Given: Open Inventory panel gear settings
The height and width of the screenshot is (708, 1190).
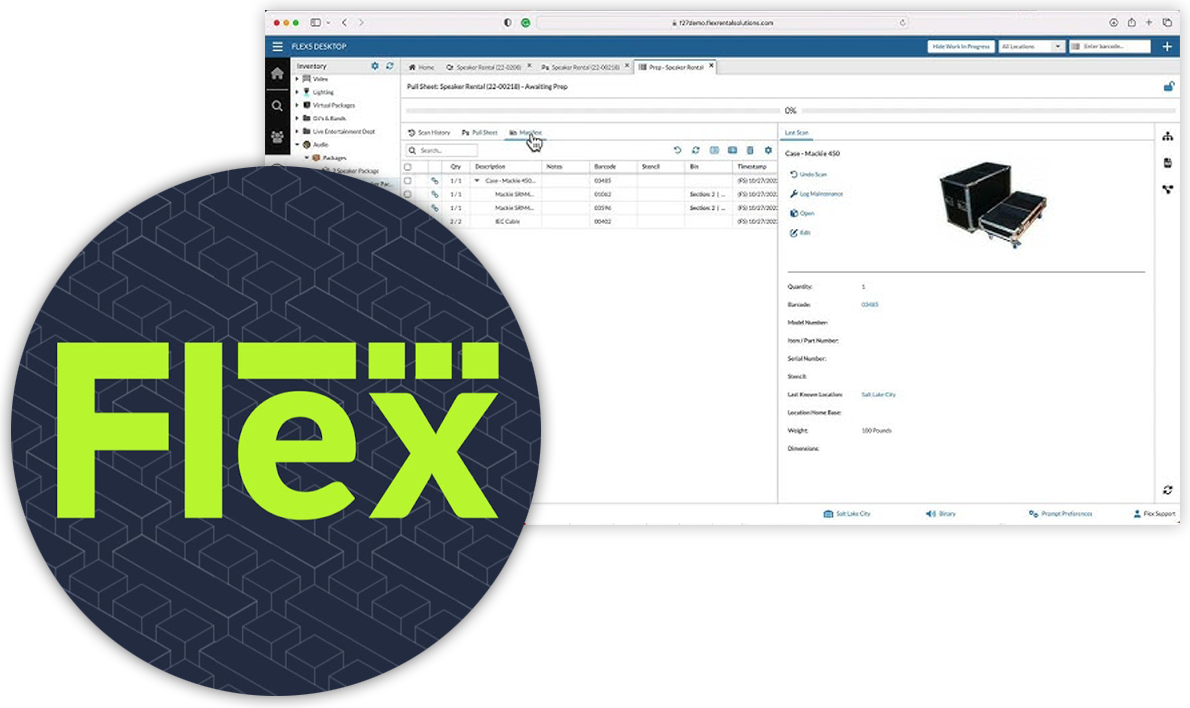Looking at the screenshot, I should coord(375,66).
